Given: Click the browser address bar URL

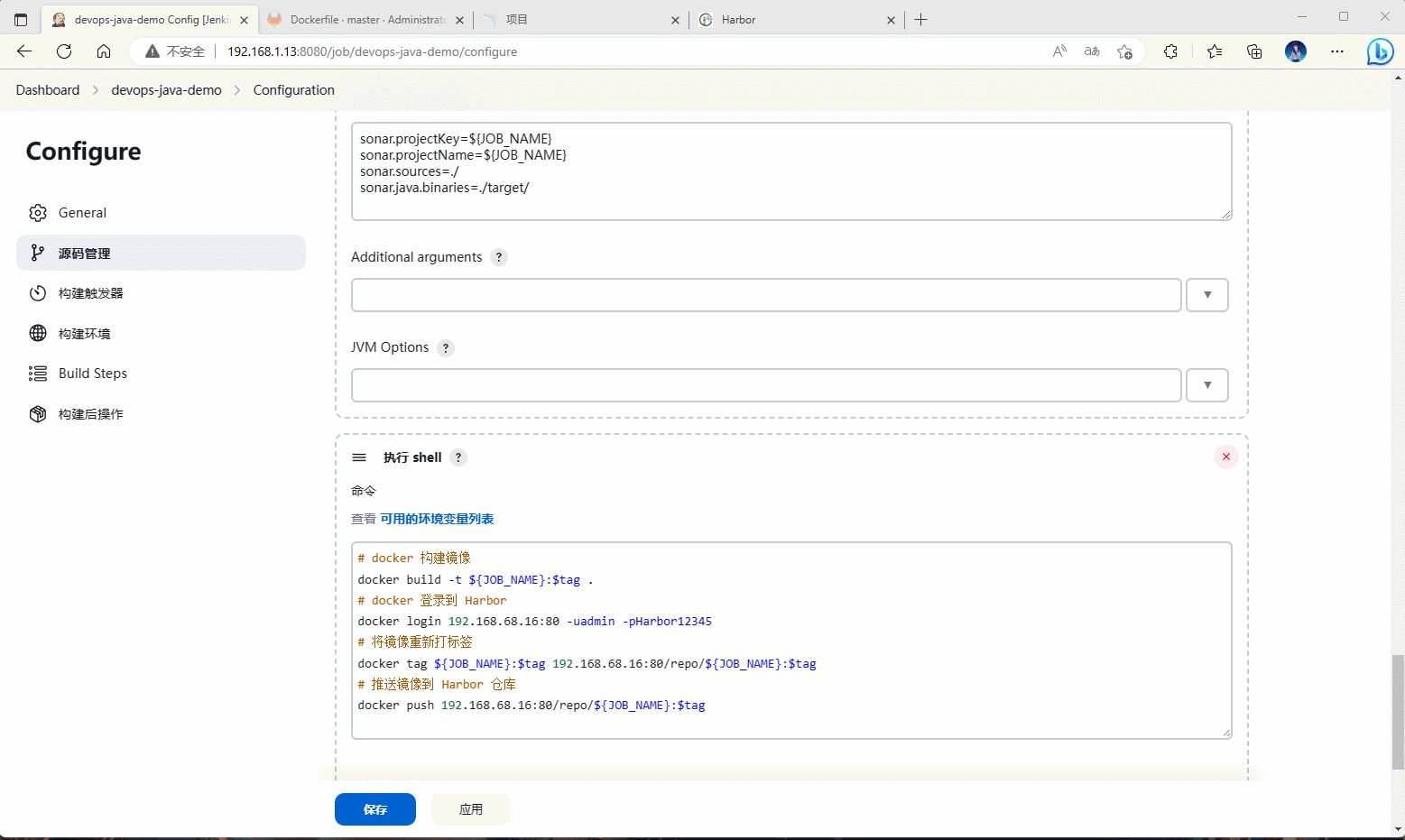Looking at the screenshot, I should (372, 51).
